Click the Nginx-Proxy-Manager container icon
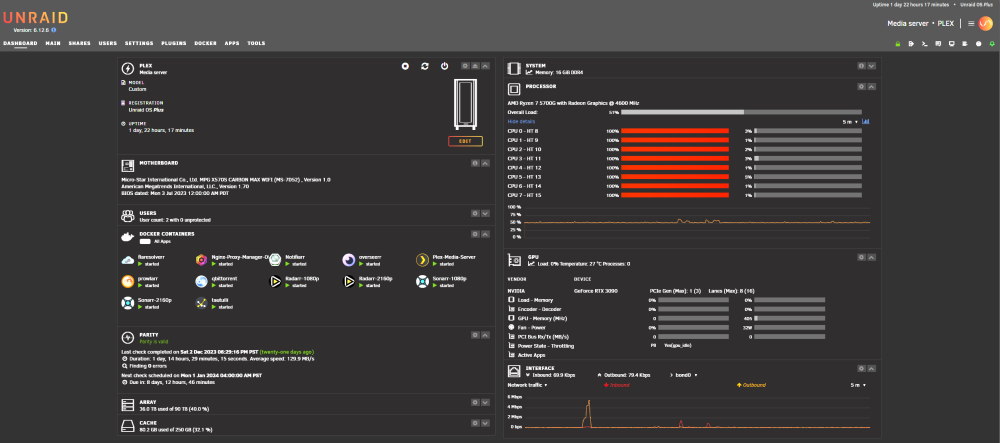 pyautogui.click(x=201, y=259)
